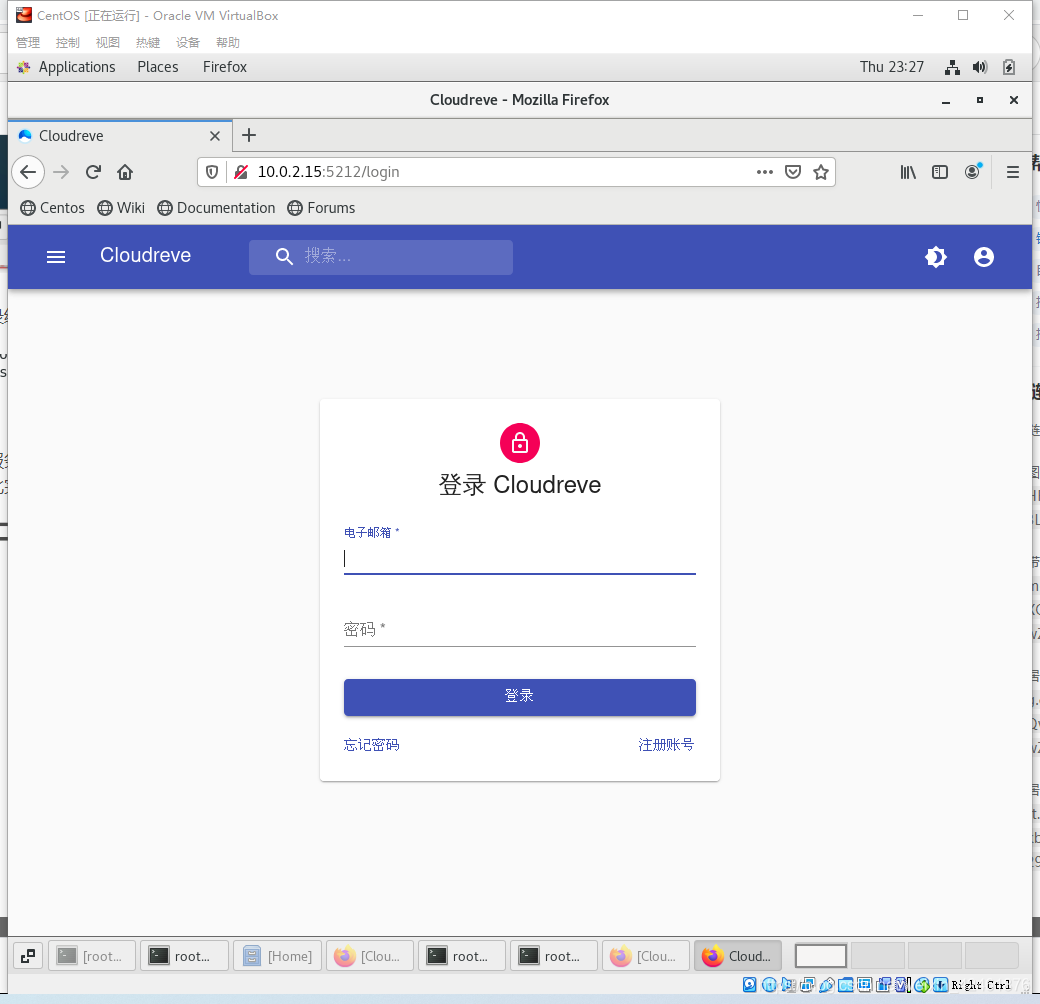
Task: Toggle dark mode with the brightness icon
Action: (x=936, y=257)
